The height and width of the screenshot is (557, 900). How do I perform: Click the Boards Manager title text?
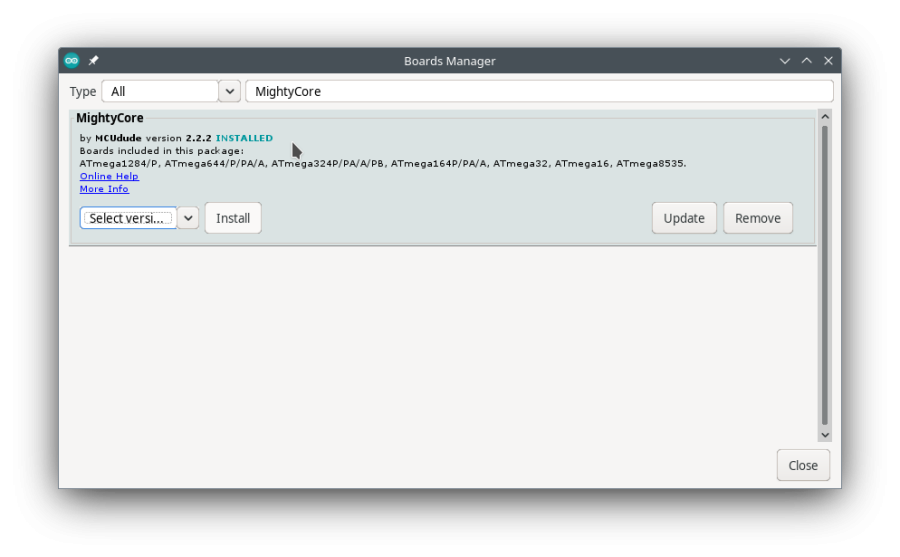pyautogui.click(x=449, y=61)
